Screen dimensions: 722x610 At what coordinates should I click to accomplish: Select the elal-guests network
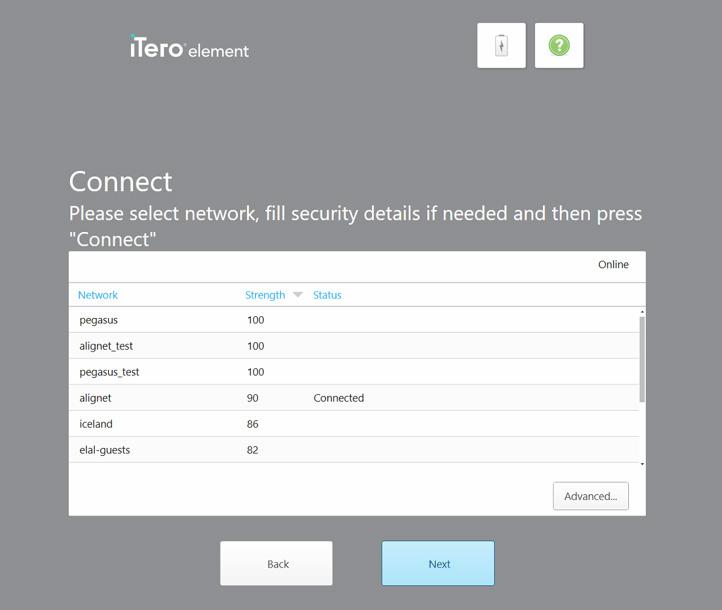[x=354, y=450]
